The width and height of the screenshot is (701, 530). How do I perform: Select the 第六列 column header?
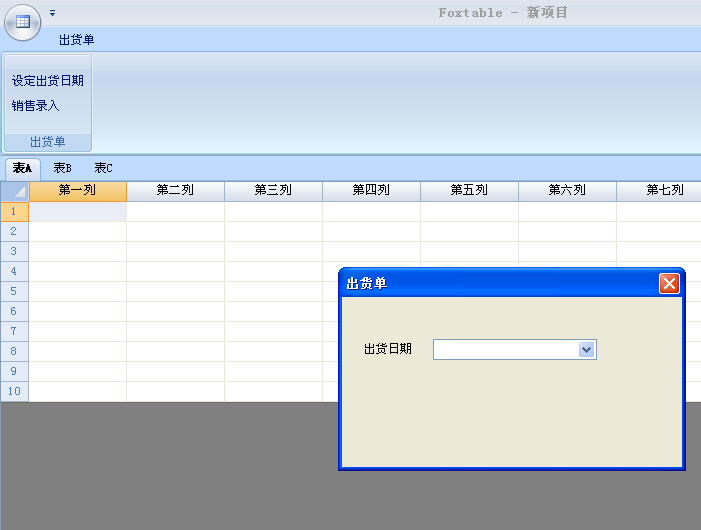click(567, 191)
